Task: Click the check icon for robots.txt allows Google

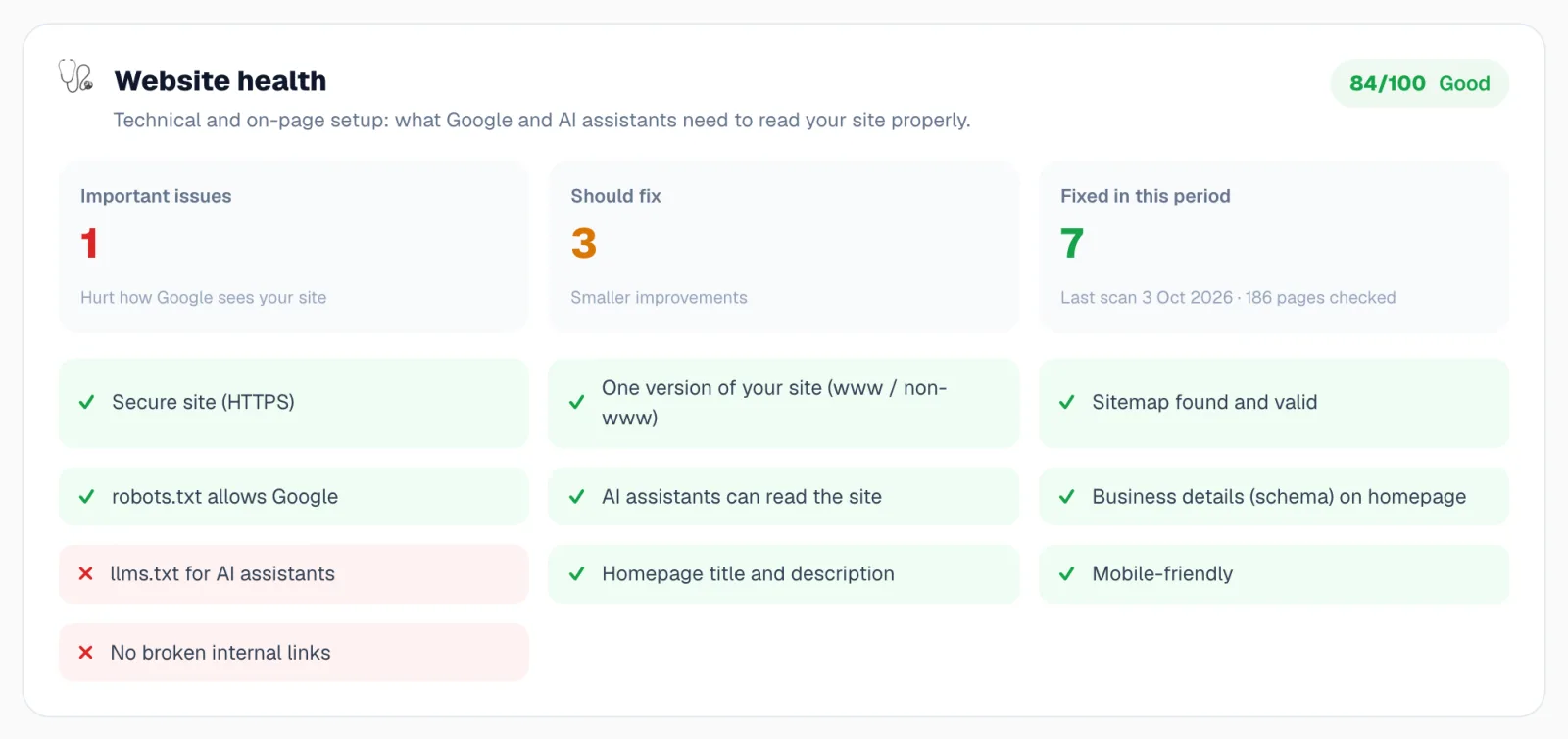Action: [86, 497]
